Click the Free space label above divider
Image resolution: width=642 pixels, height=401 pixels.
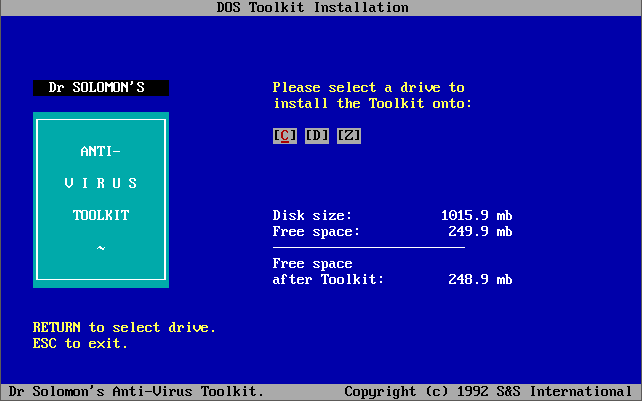point(316,232)
